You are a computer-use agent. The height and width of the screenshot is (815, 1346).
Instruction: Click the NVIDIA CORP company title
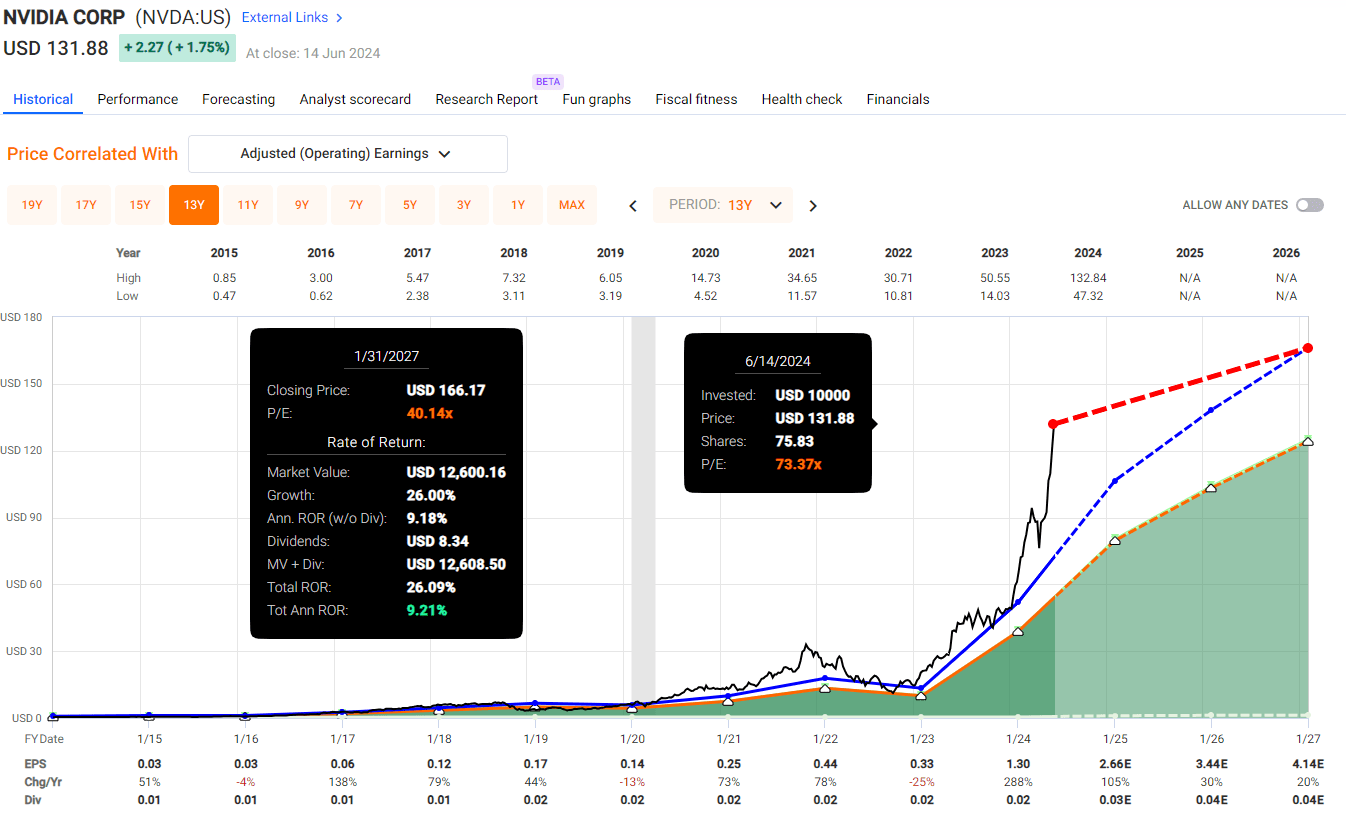pos(64,18)
